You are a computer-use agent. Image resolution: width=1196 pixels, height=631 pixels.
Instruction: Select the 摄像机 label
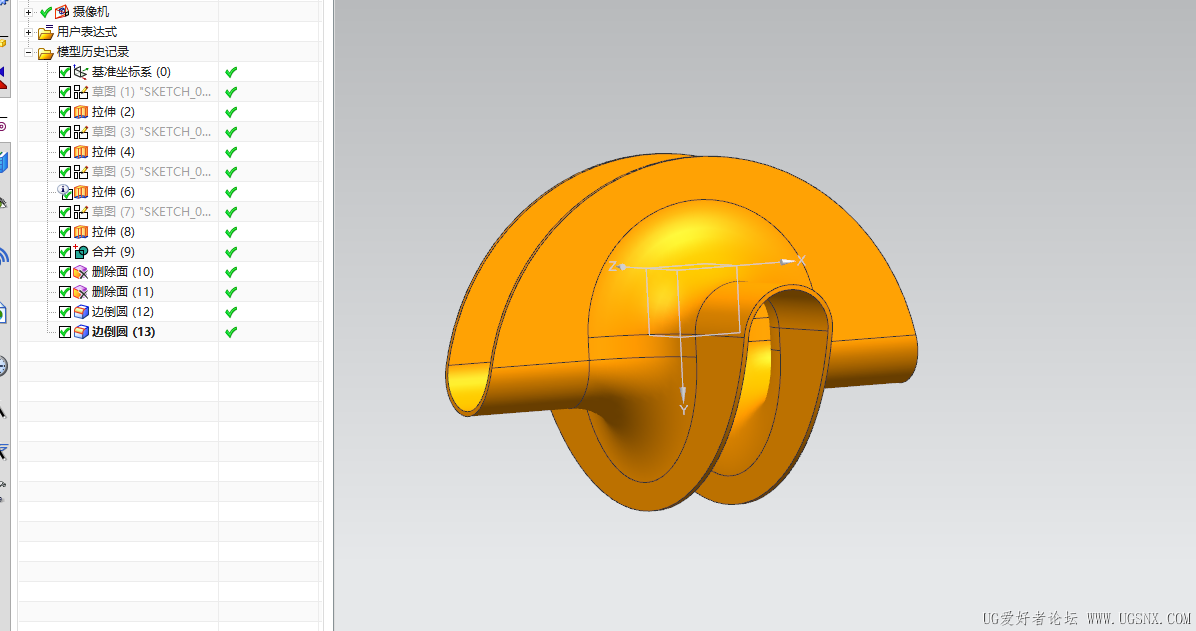91,11
